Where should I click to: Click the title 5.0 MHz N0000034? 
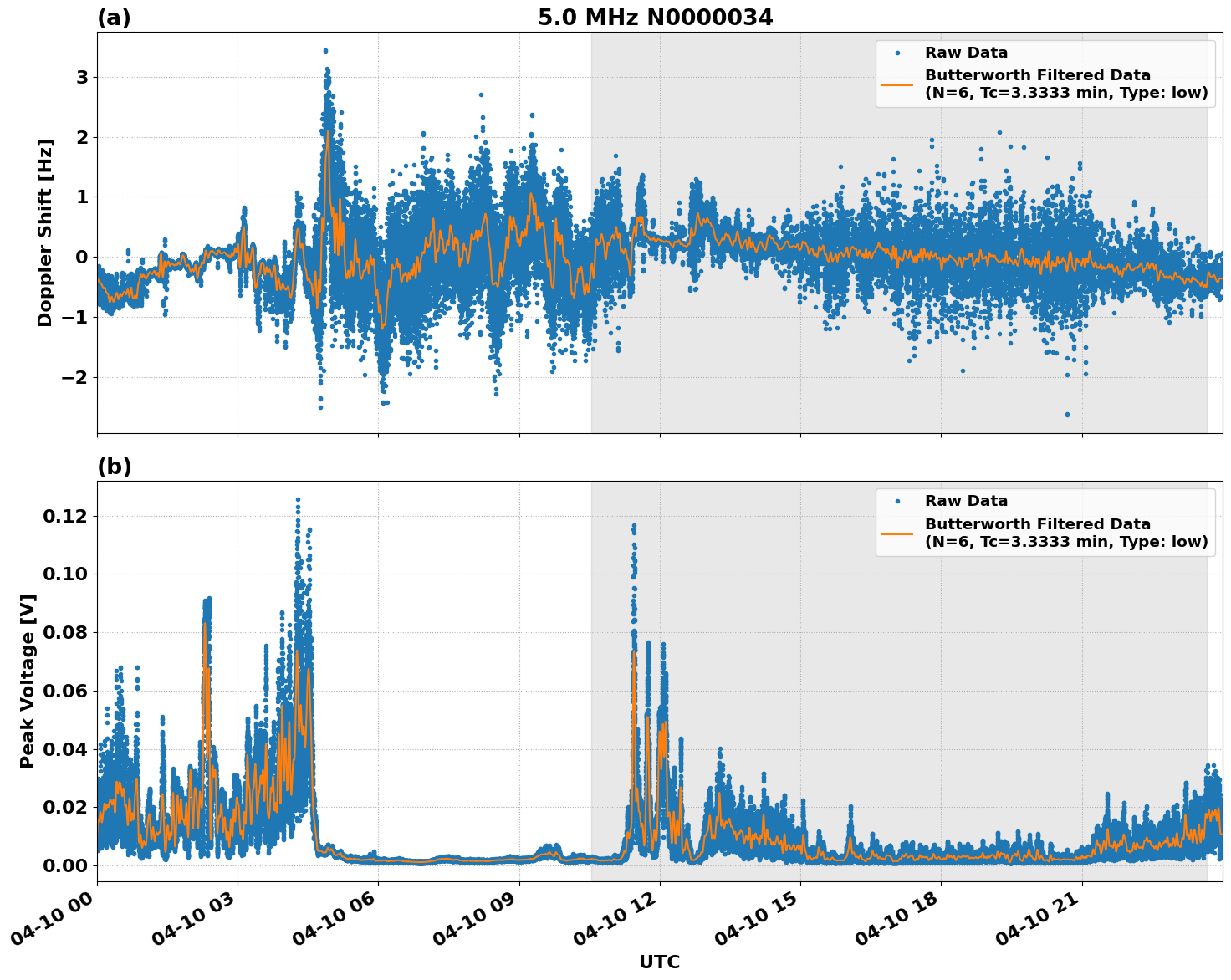point(656,15)
